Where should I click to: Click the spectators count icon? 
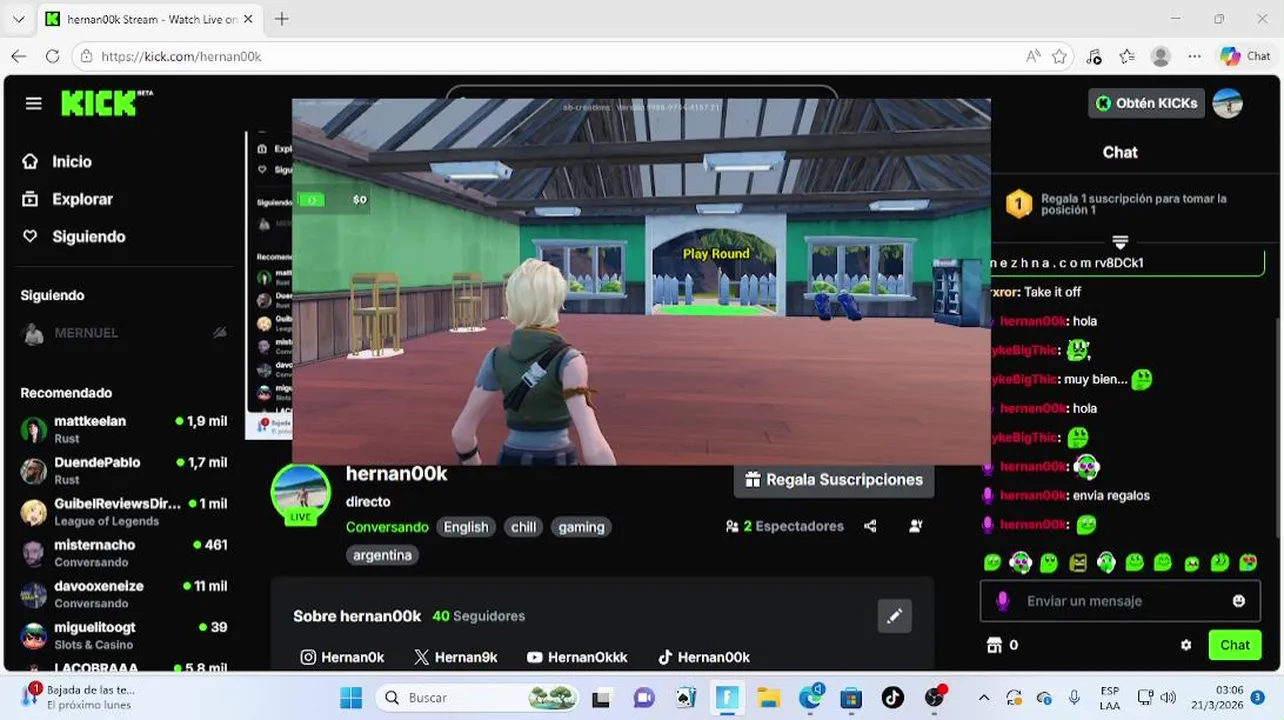732,526
